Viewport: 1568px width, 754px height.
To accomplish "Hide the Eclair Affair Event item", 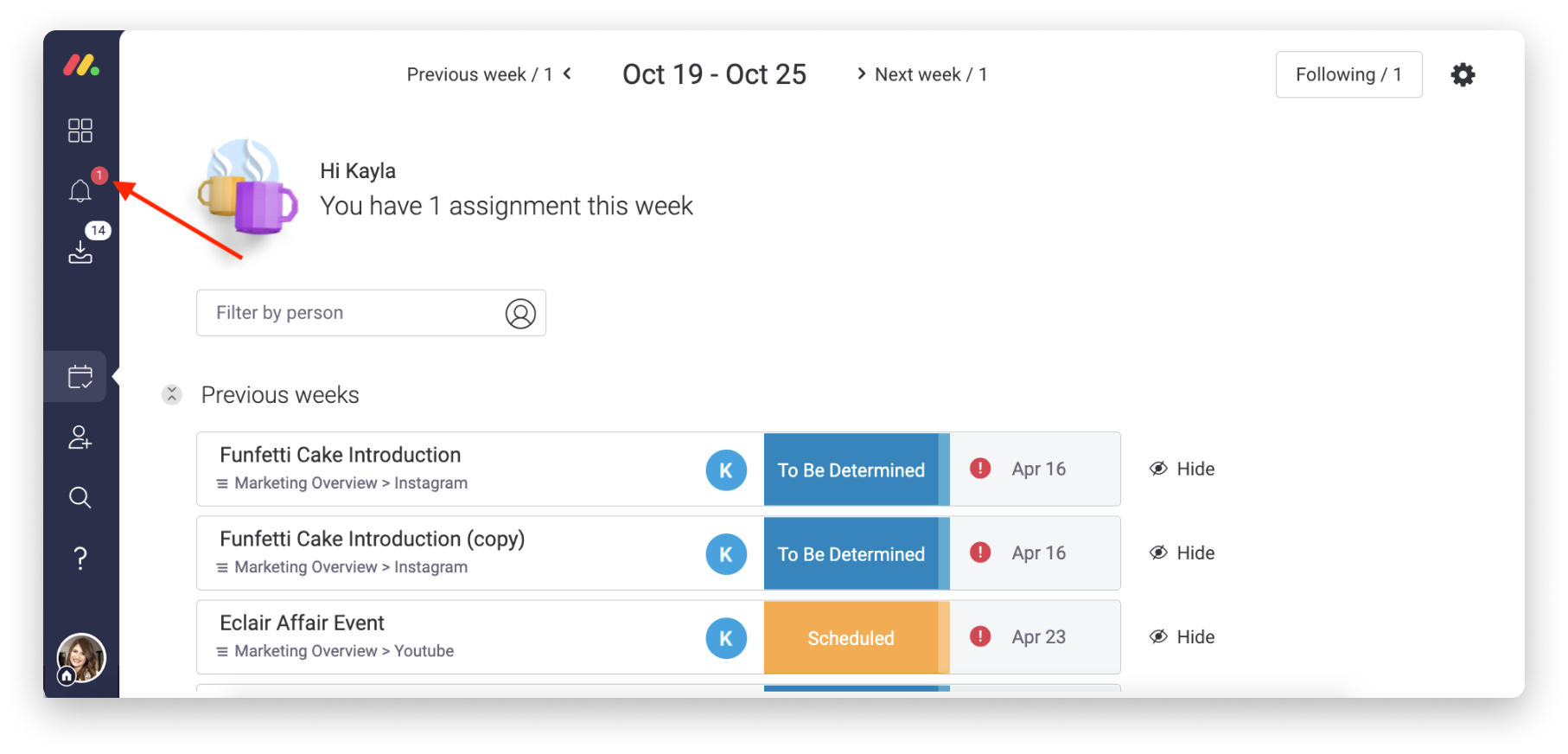I will point(1182,636).
